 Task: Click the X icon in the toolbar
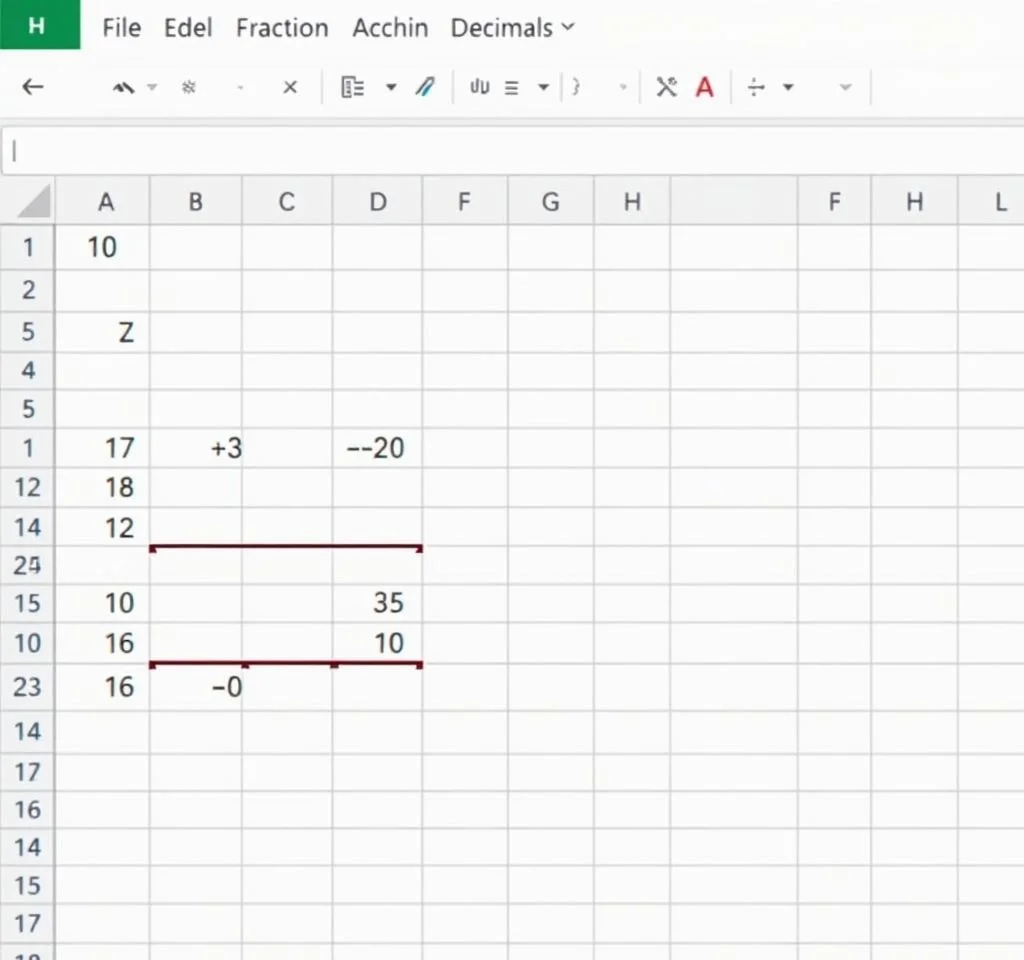(290, 87)
